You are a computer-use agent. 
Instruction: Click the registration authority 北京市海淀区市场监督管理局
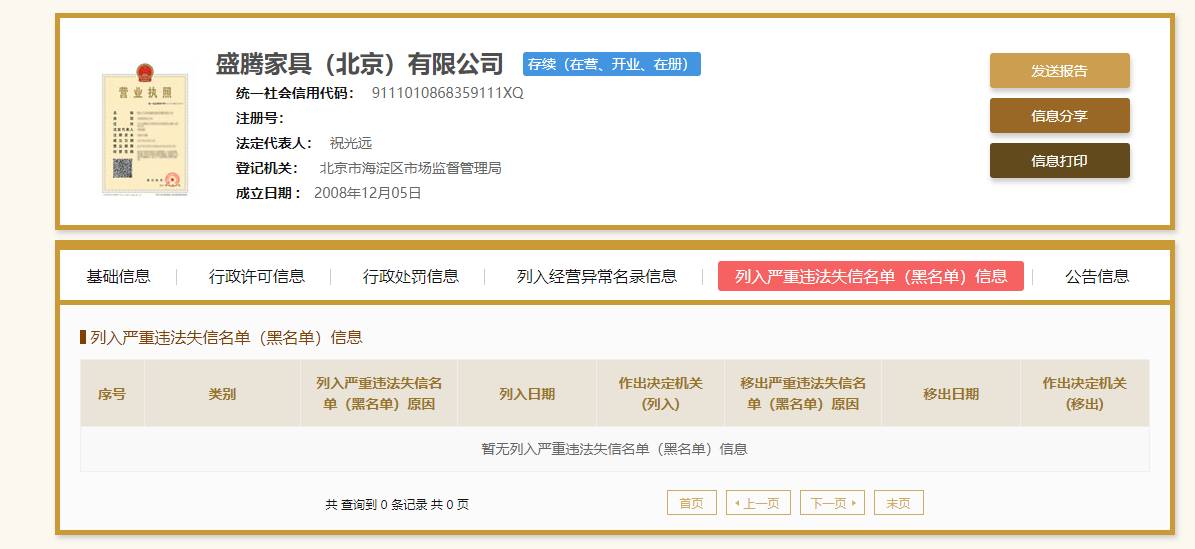410,168
